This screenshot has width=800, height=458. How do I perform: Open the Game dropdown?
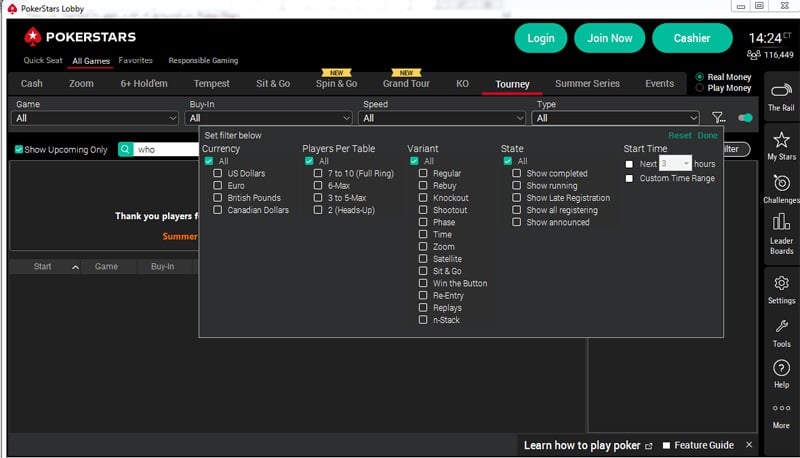95,118
